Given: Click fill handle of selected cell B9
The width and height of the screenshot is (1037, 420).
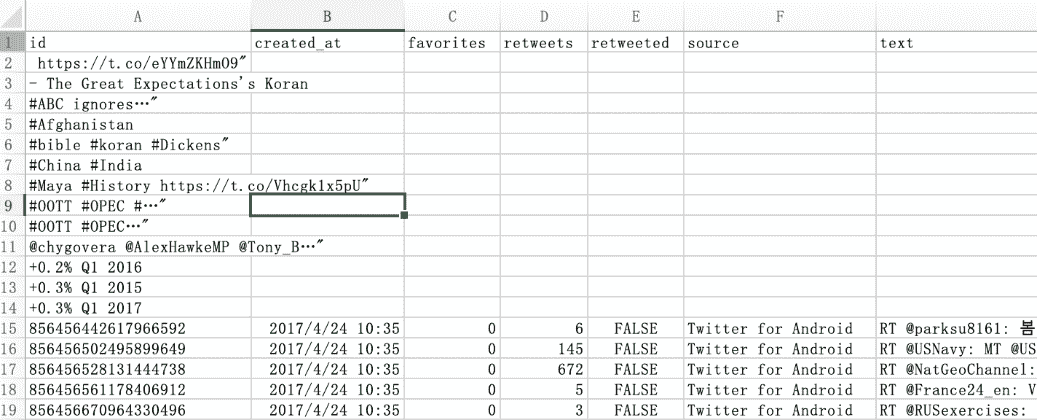Looking at the screenshot, I should click(403, 215).
